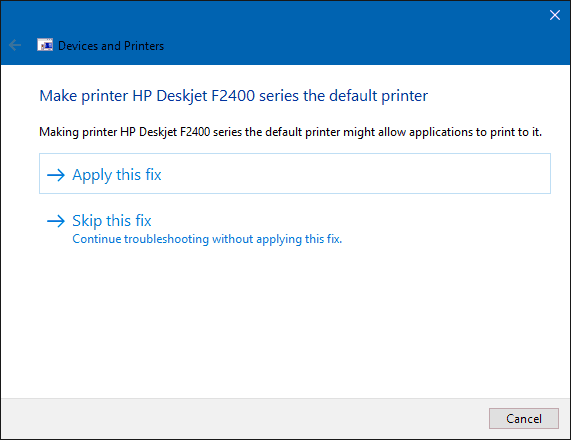
Task: Click 'default printer' in the blue heading
Action: tap(378, 96)
